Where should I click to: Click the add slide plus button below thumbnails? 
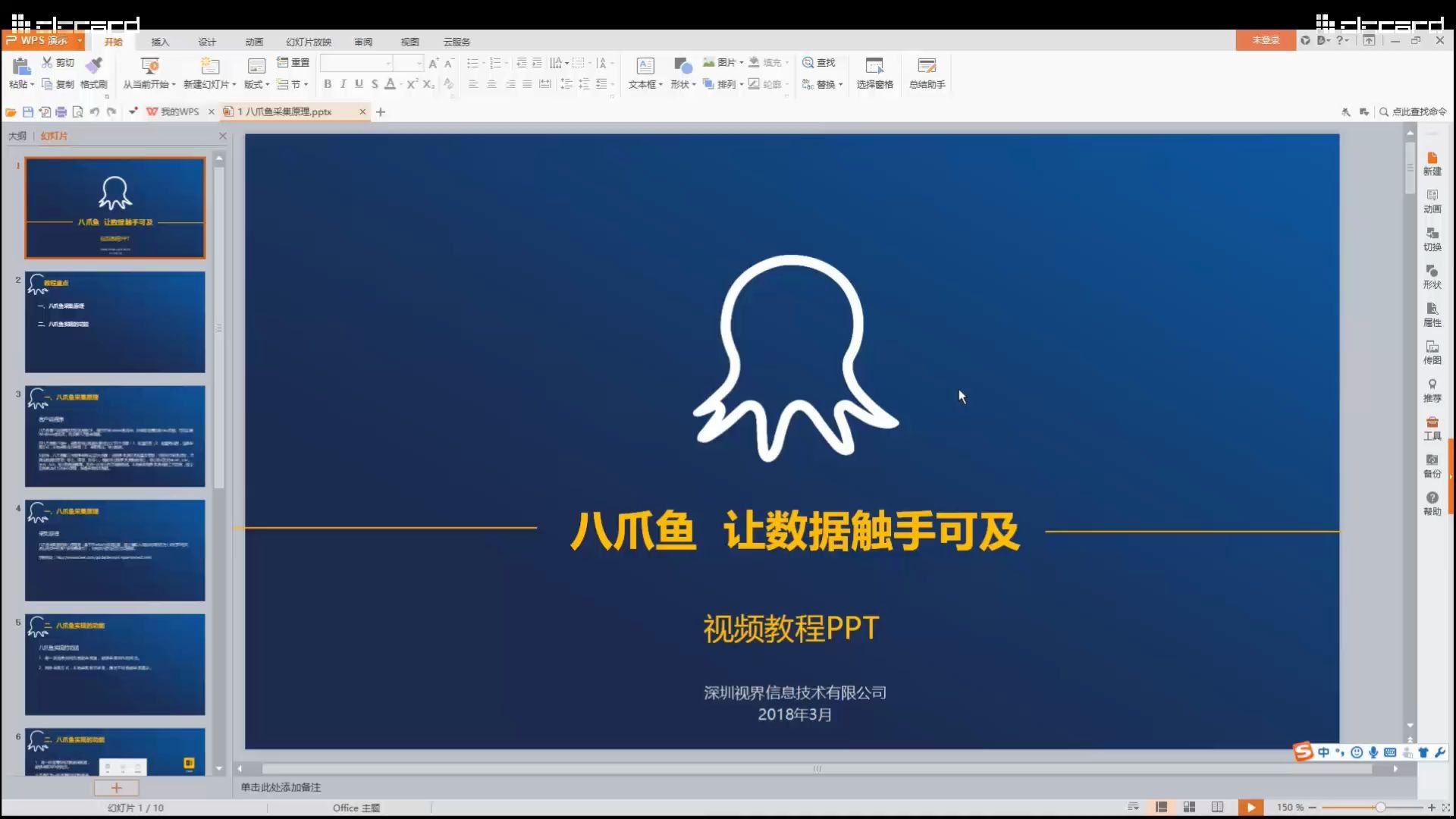tap(116, 788)
